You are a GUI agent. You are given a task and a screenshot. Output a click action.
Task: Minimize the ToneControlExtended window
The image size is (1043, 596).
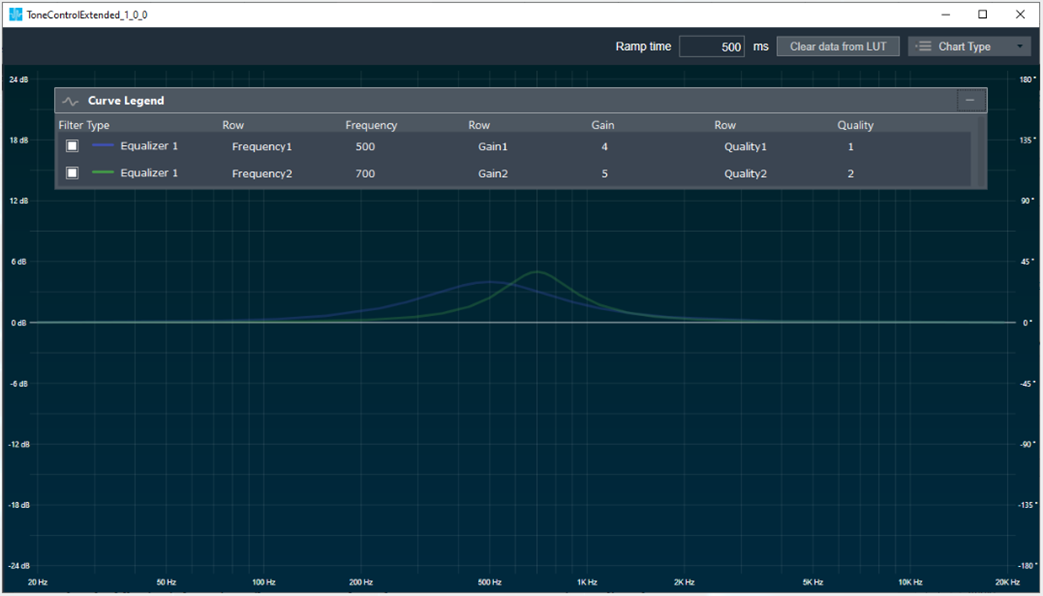click(x=946, y=15)
